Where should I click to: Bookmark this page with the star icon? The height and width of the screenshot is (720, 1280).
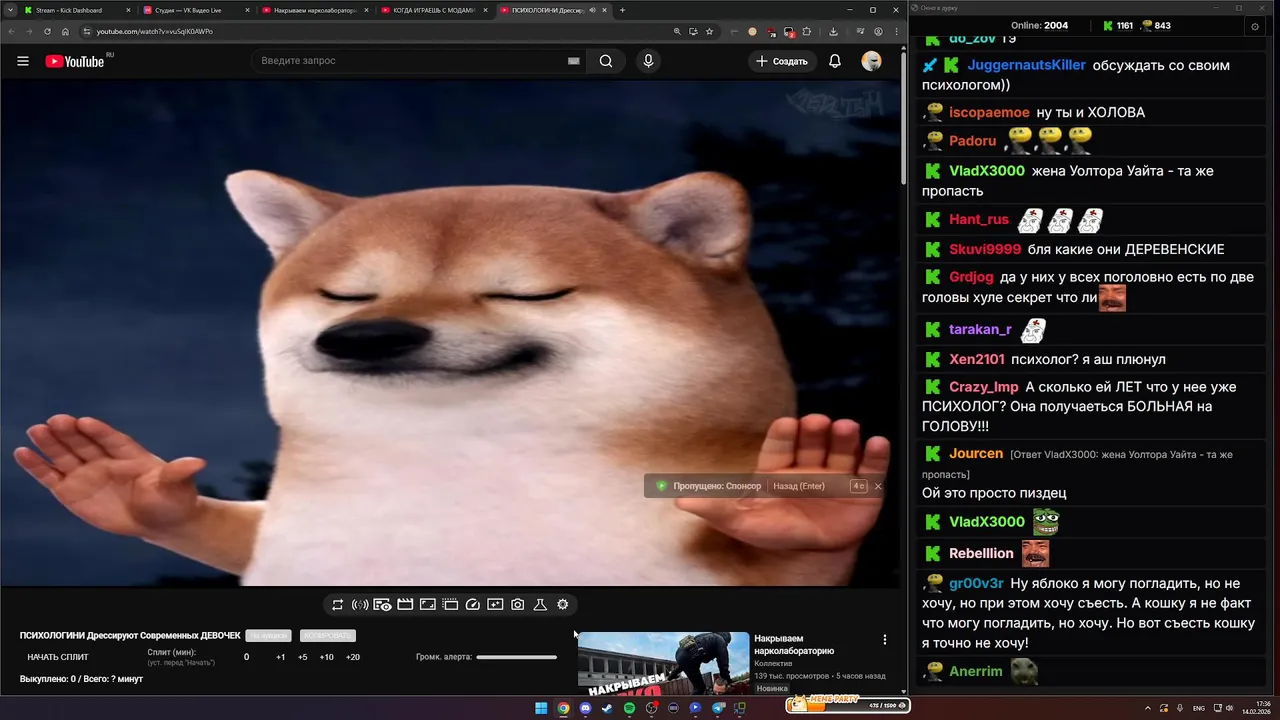tap(710, 31)
